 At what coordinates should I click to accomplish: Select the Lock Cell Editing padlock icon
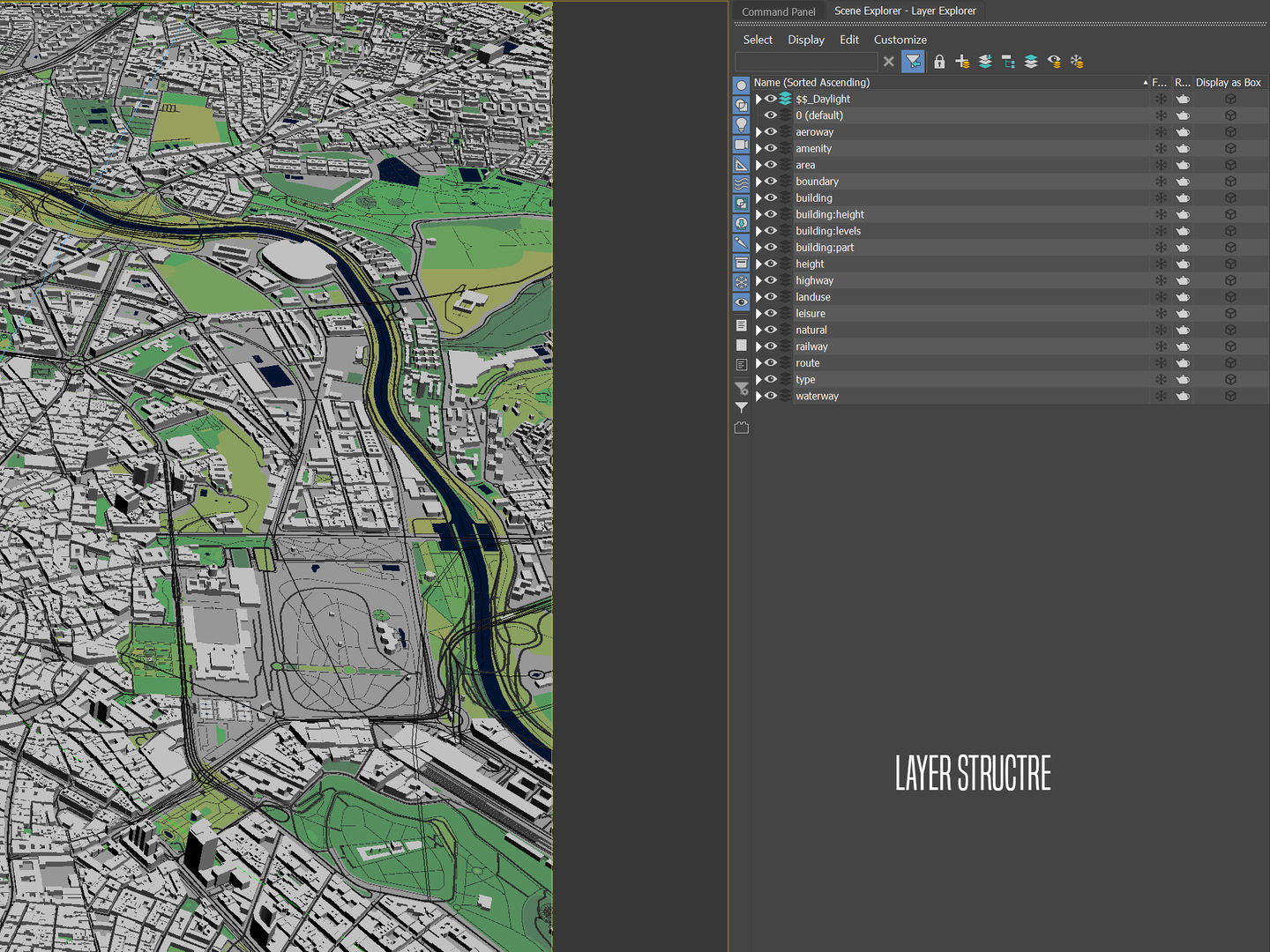click(x=938, y=62)
